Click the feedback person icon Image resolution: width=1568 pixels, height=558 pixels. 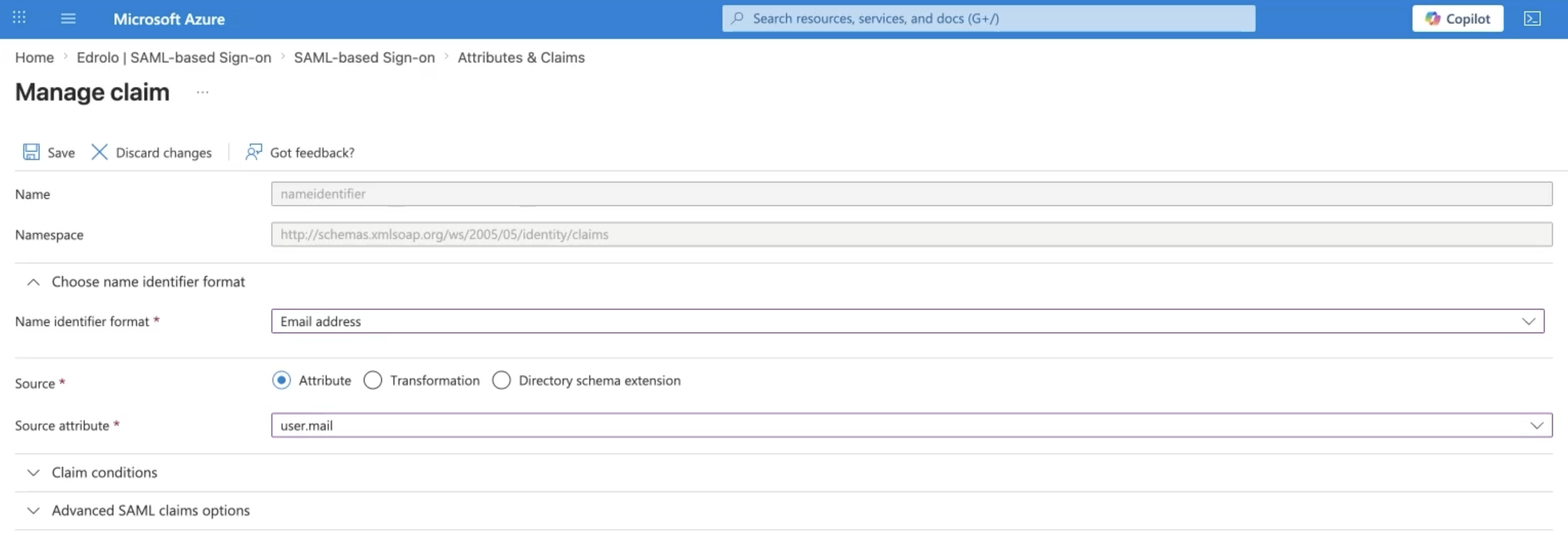click(254, 152)
